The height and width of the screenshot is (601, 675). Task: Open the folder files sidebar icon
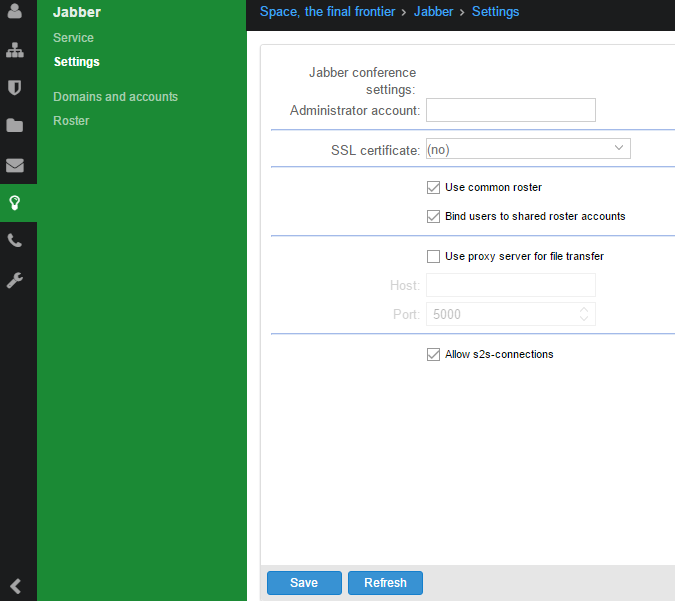coord(15,125)
